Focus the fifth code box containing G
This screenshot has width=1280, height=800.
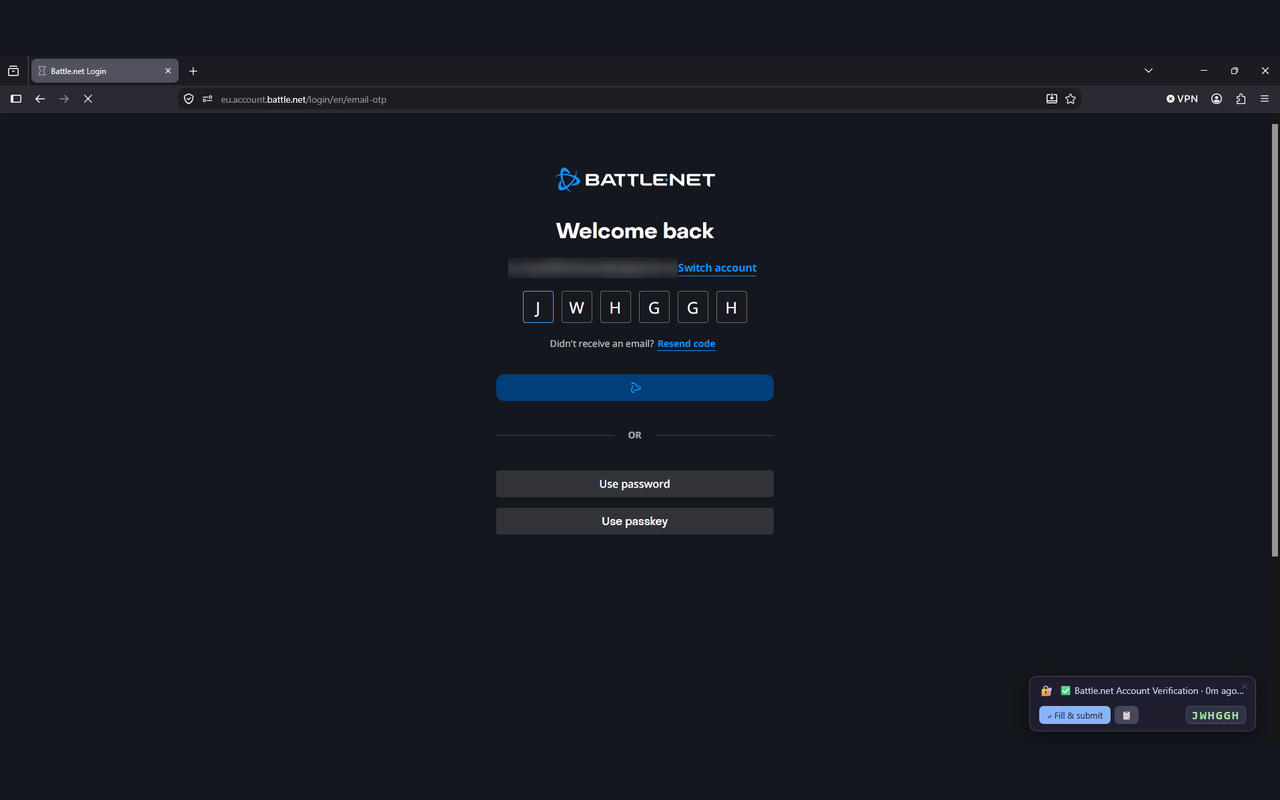(x=693, y=307)
